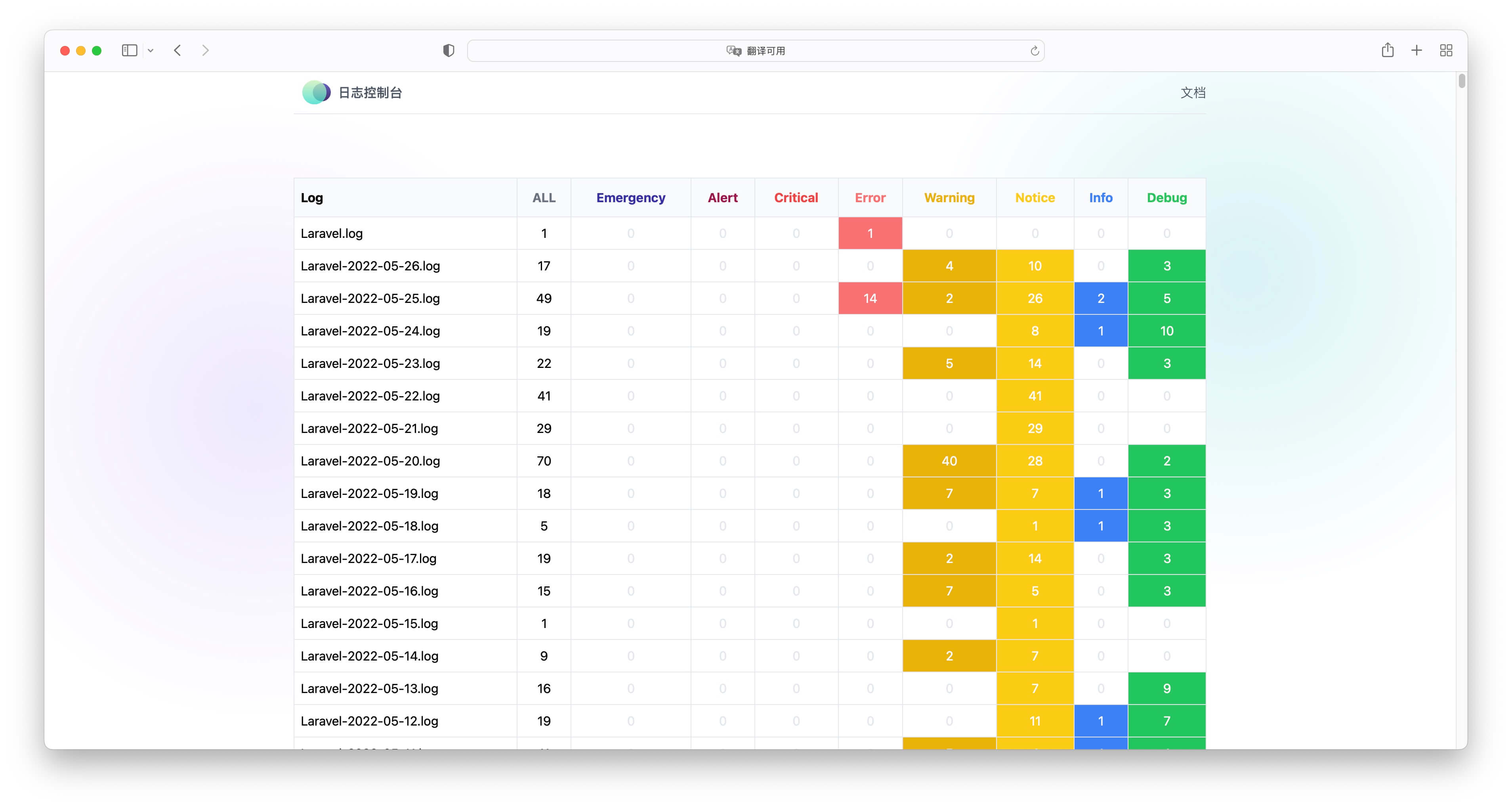Click the Debug column header
The height and width of the screenshot is (808, 1512).
coord(1166,198)
